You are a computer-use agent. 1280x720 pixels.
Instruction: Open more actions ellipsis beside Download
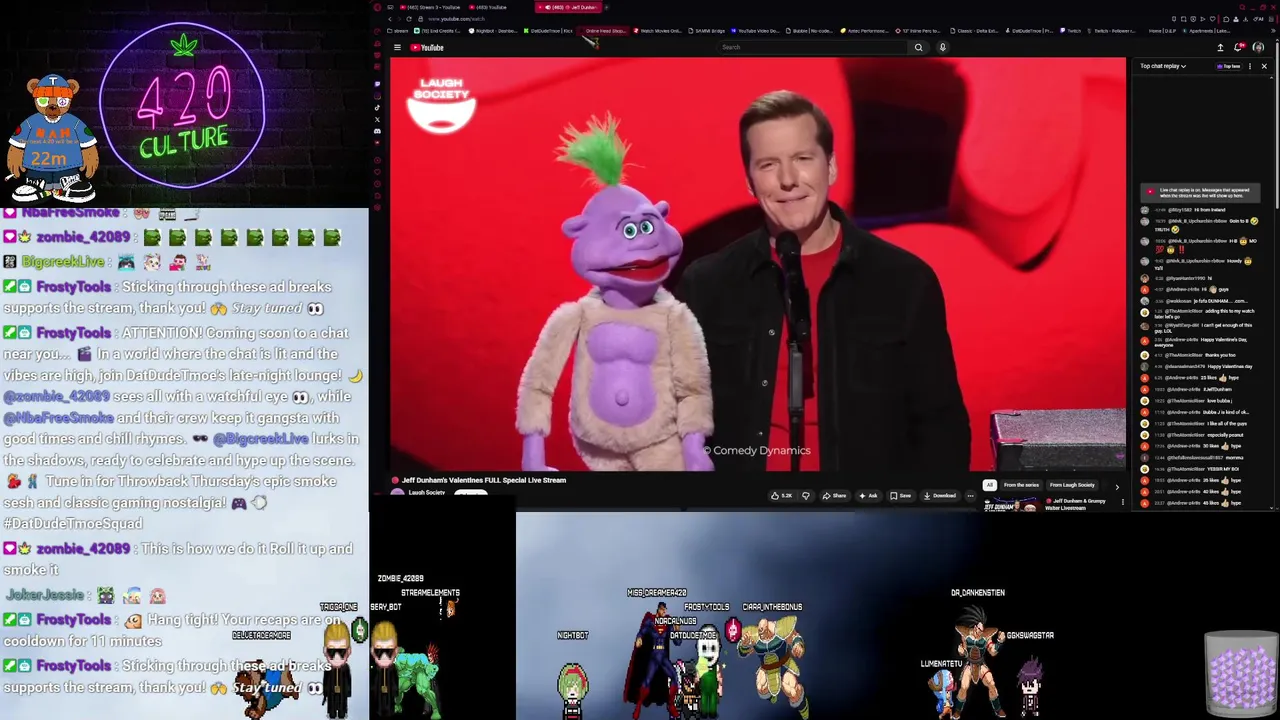pos(970,496)
